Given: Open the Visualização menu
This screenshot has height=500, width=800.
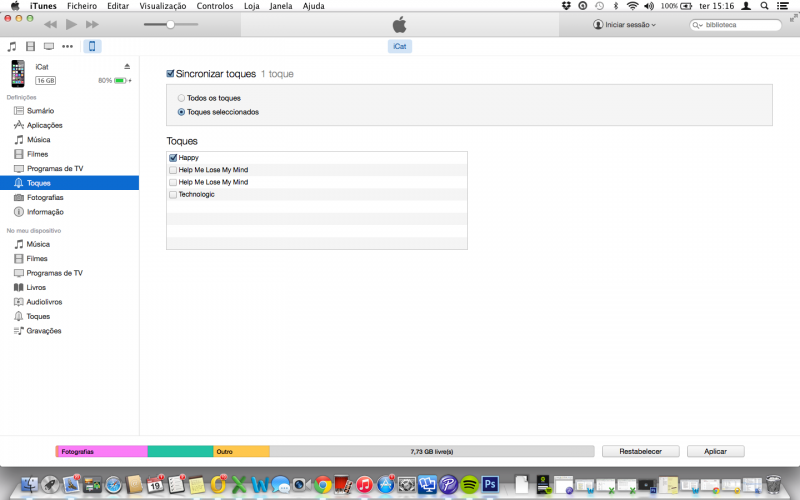Looking at the screenshot, I should [x=163, y=6].
